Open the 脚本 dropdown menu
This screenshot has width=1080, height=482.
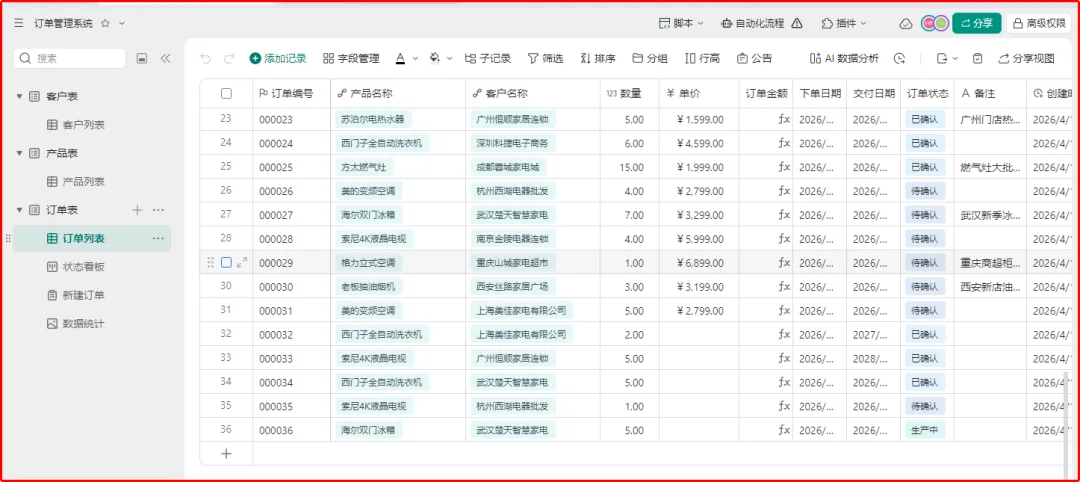click(x=681, y=23)
